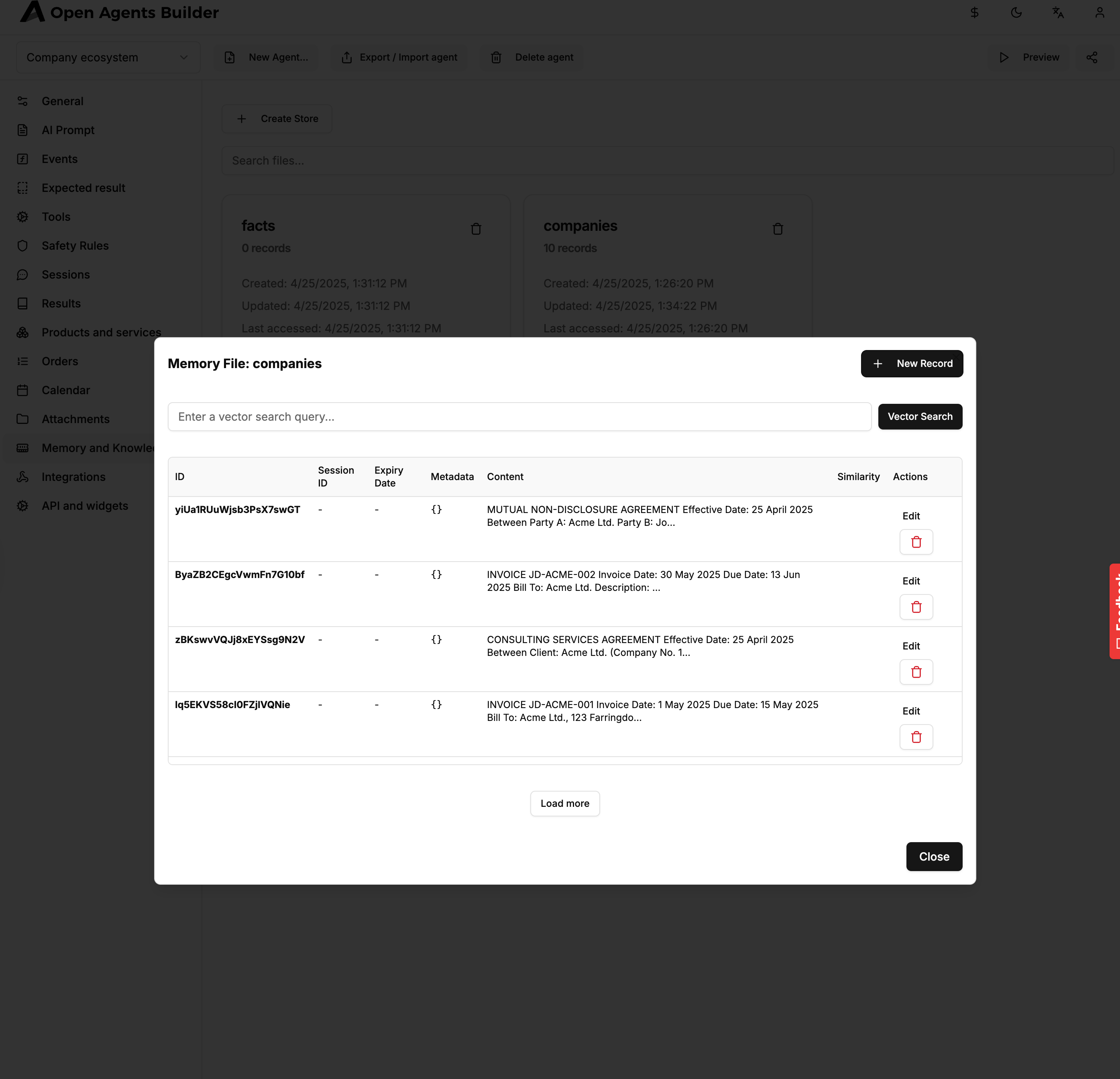Click Export / Import agent
Screen dimensions: 1120x1079
399,57
